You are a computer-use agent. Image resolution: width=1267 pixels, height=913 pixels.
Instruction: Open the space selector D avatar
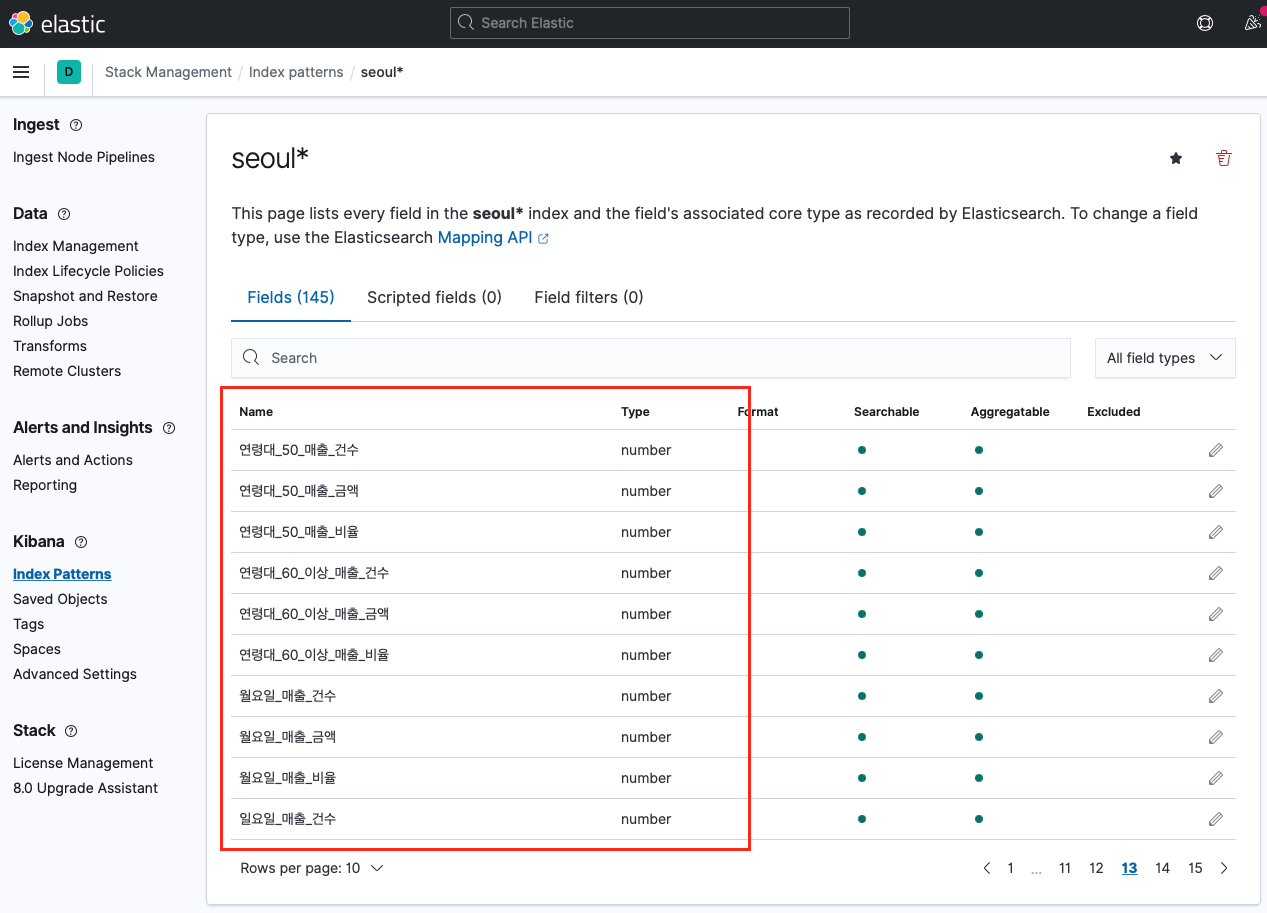[69, 72]
